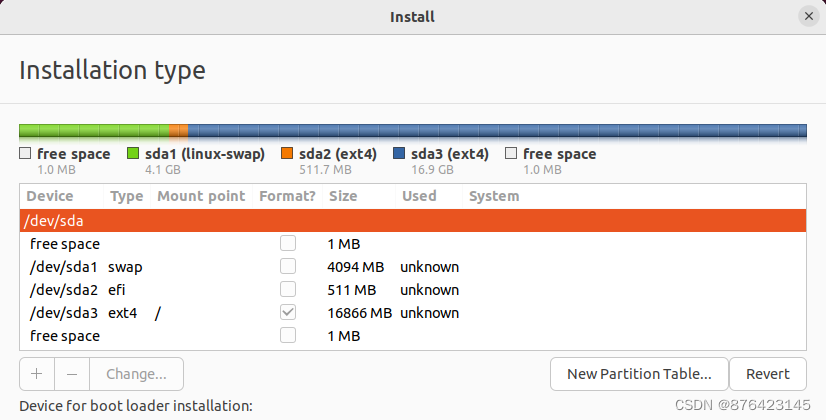The width and height of the screenshot is (826, 420).
Task: Select the /dev/sda device row
Action: [413, 220]
